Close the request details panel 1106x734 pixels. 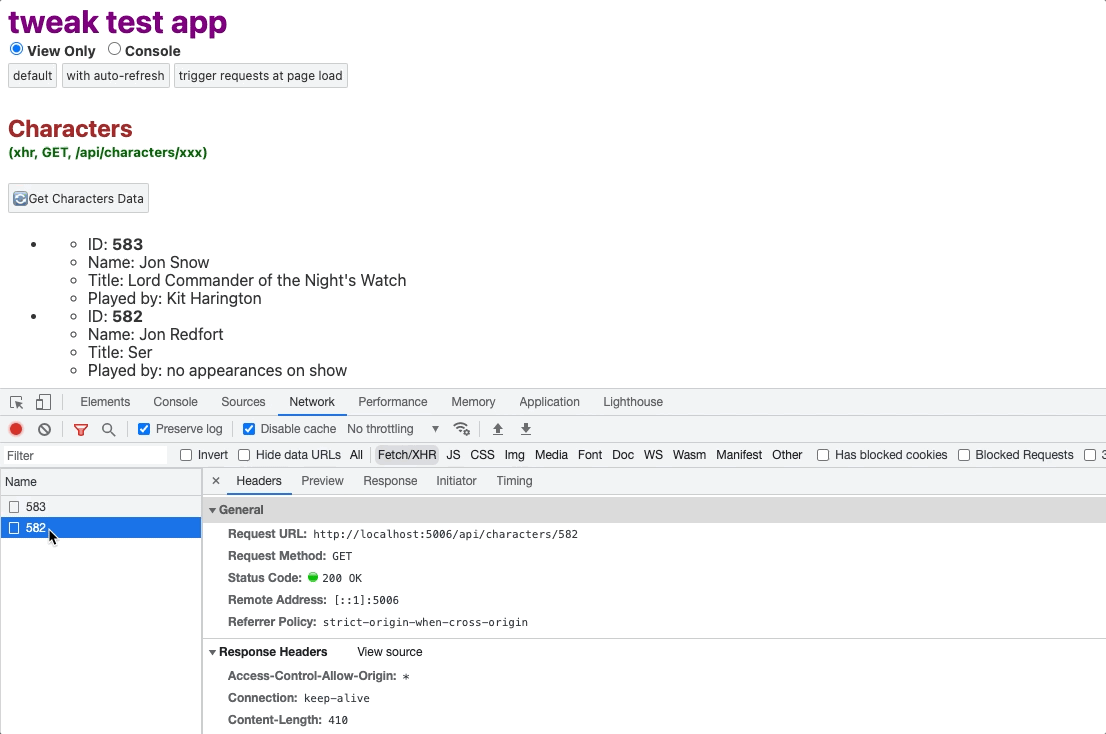pos(216,481)
